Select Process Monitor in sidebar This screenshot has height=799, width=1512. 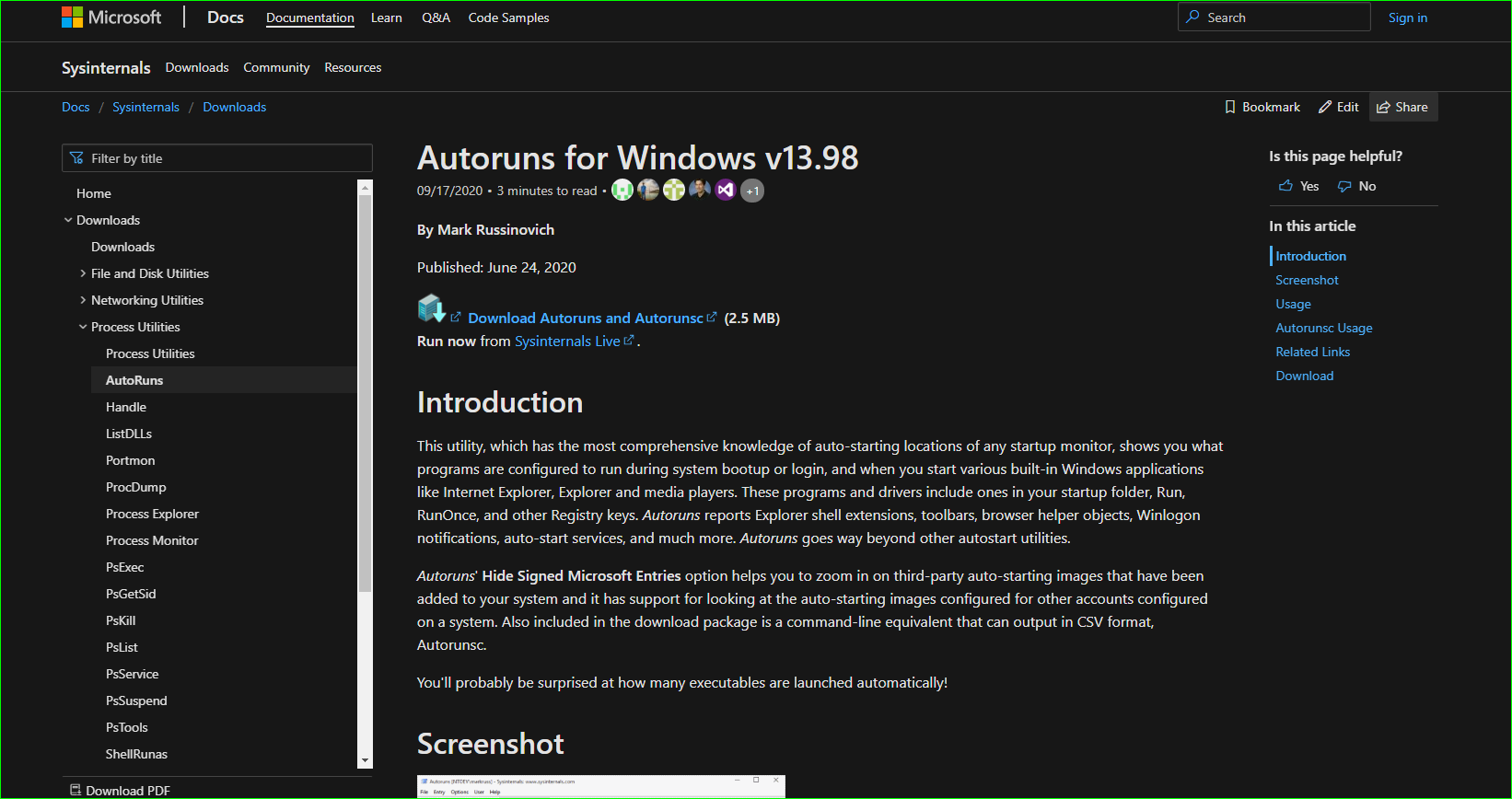click(x=152, y=540)
